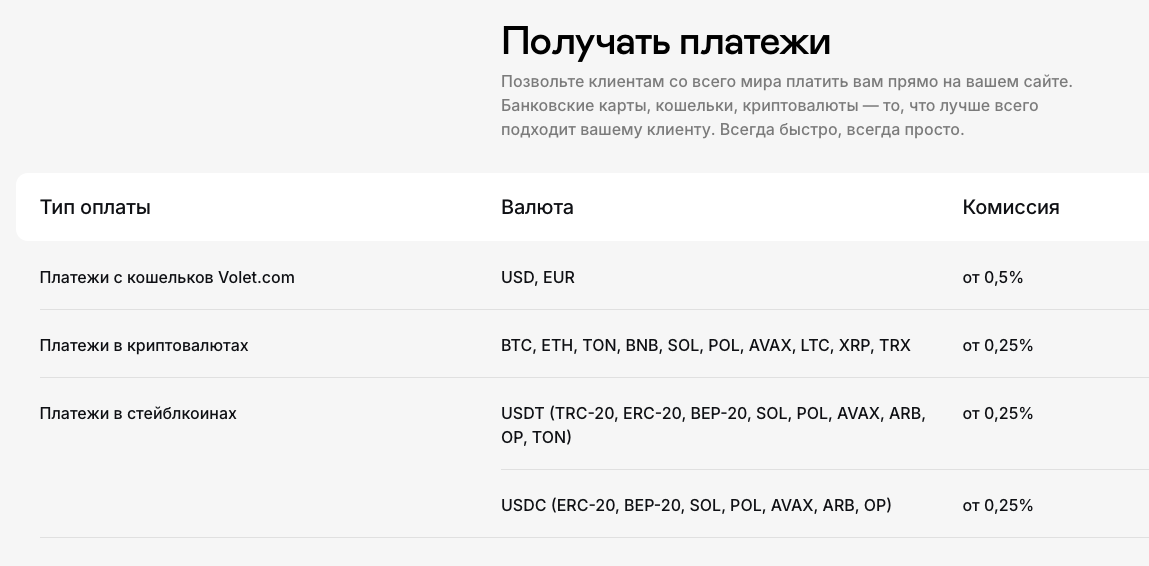Click the "Платежи с кошельков Volet.com" row label
Viewport: 1149px width, 566px height.
tap(167, 278)
